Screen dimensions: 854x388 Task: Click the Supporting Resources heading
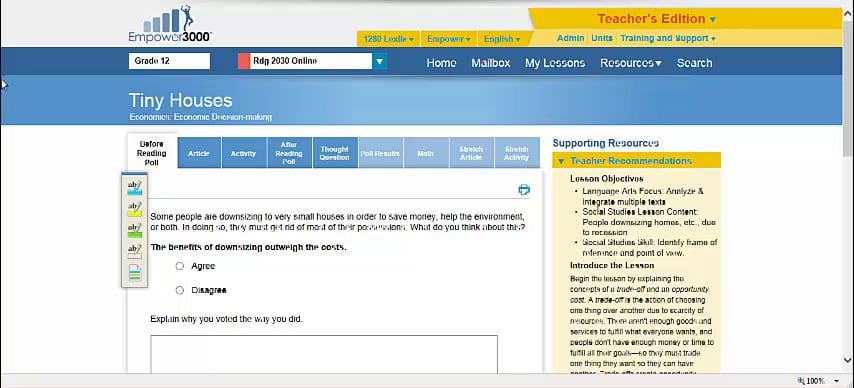pyautogui.click(x=606, y=143)
